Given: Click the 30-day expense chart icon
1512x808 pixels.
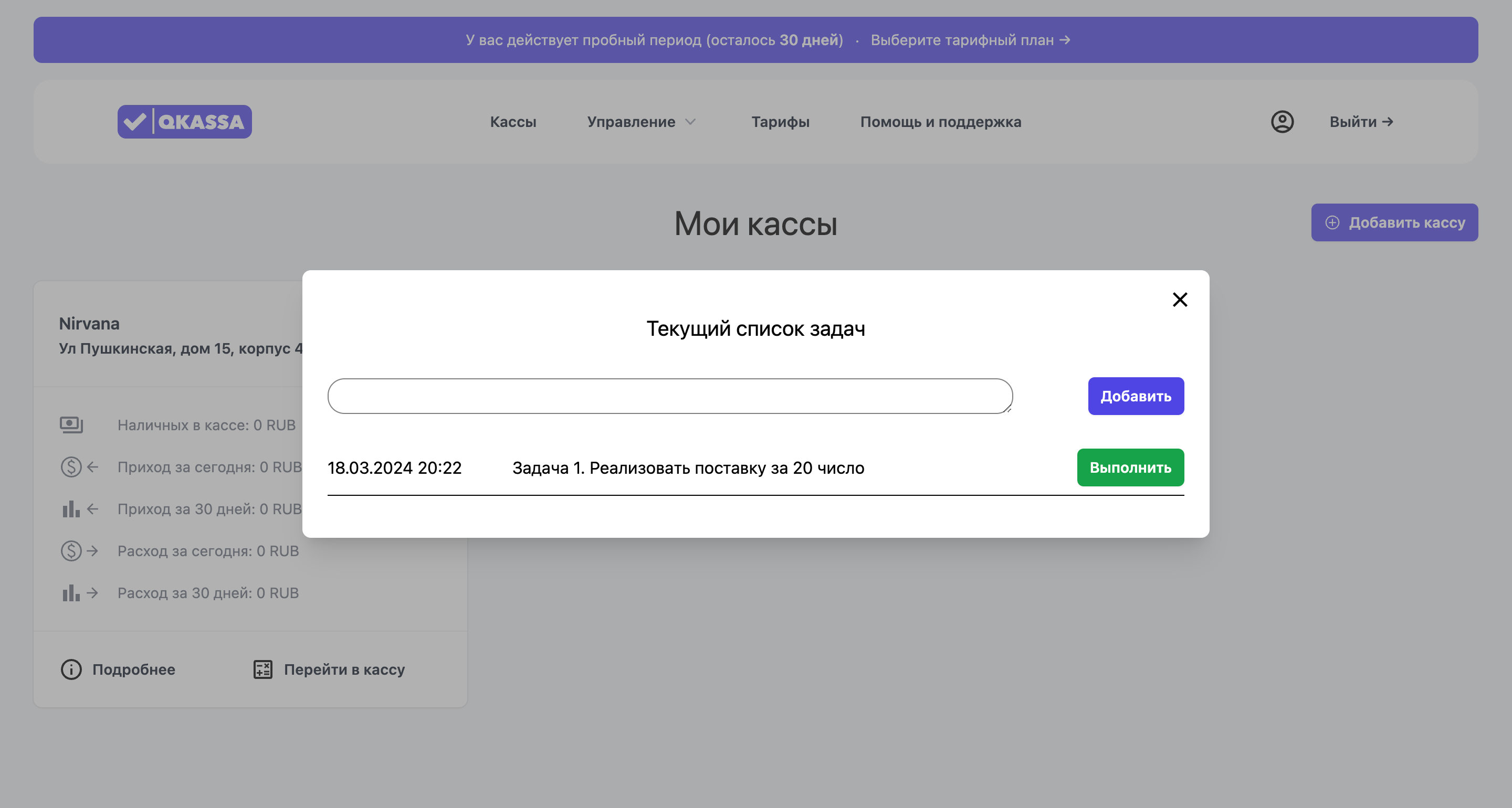Looking at the screenshot, I should (x=71, y=593).
